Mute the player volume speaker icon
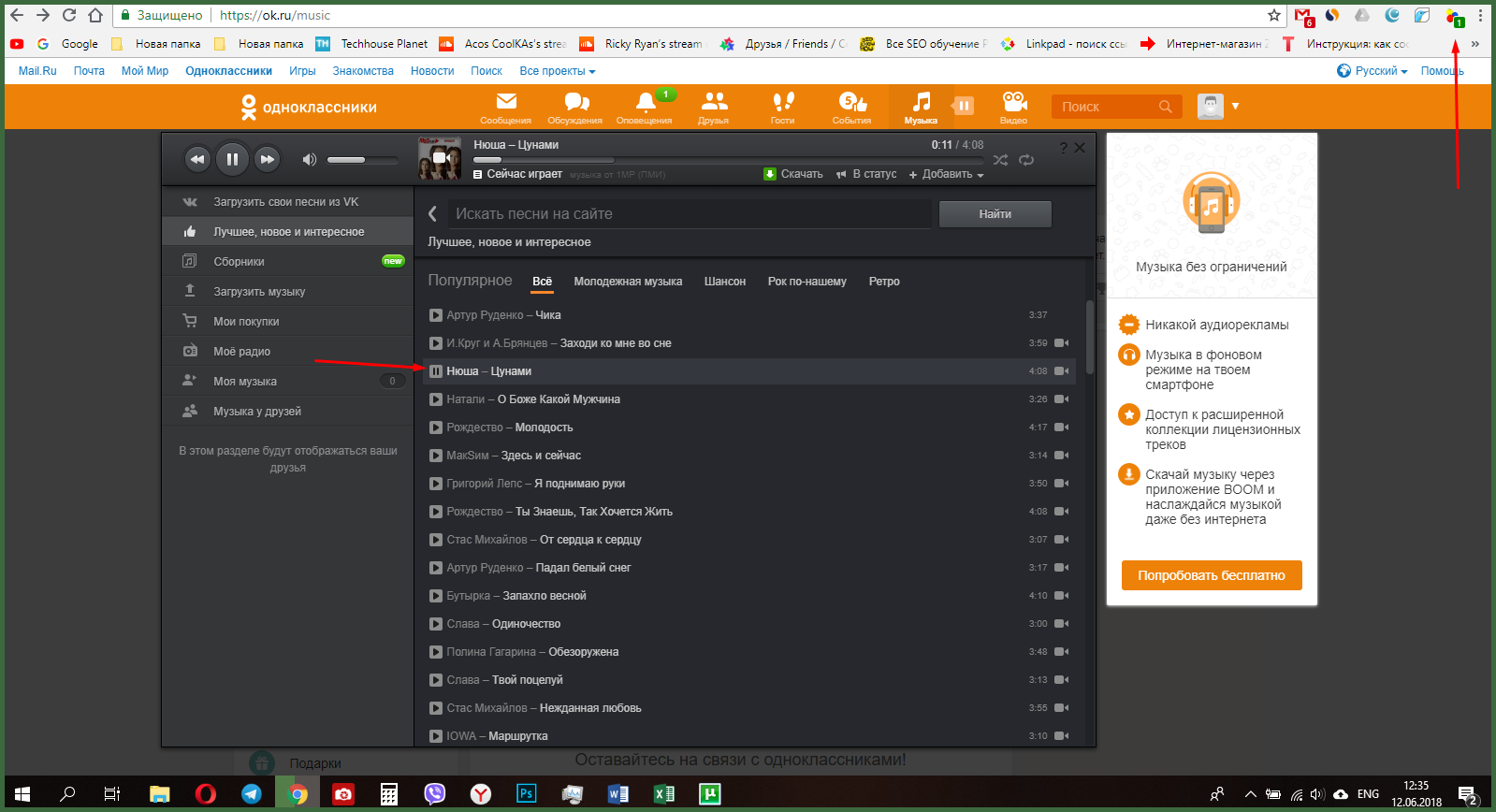1496x812 pixels. (x=309, y=159)
